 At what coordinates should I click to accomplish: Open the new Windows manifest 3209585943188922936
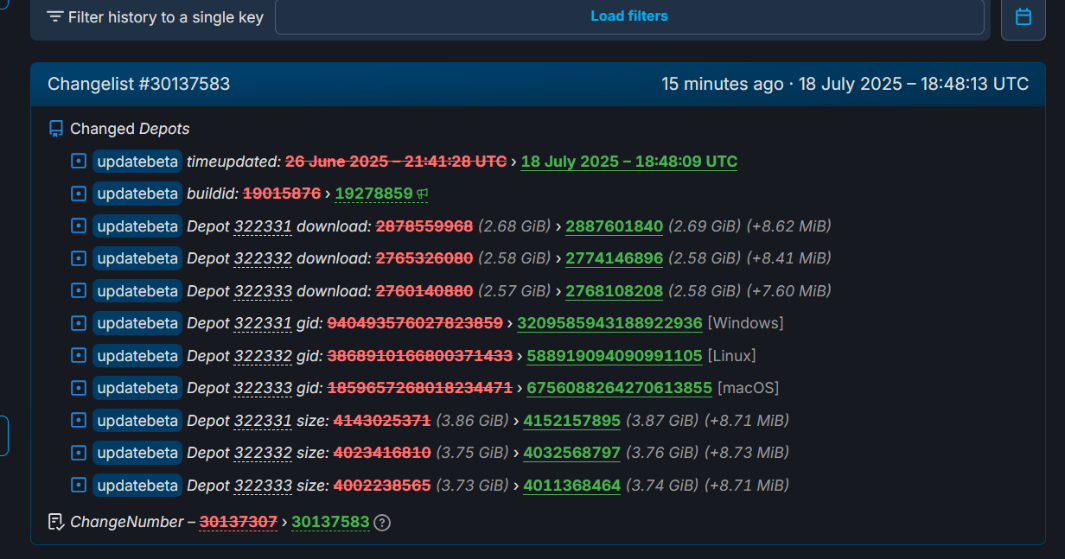coord(610,323)
